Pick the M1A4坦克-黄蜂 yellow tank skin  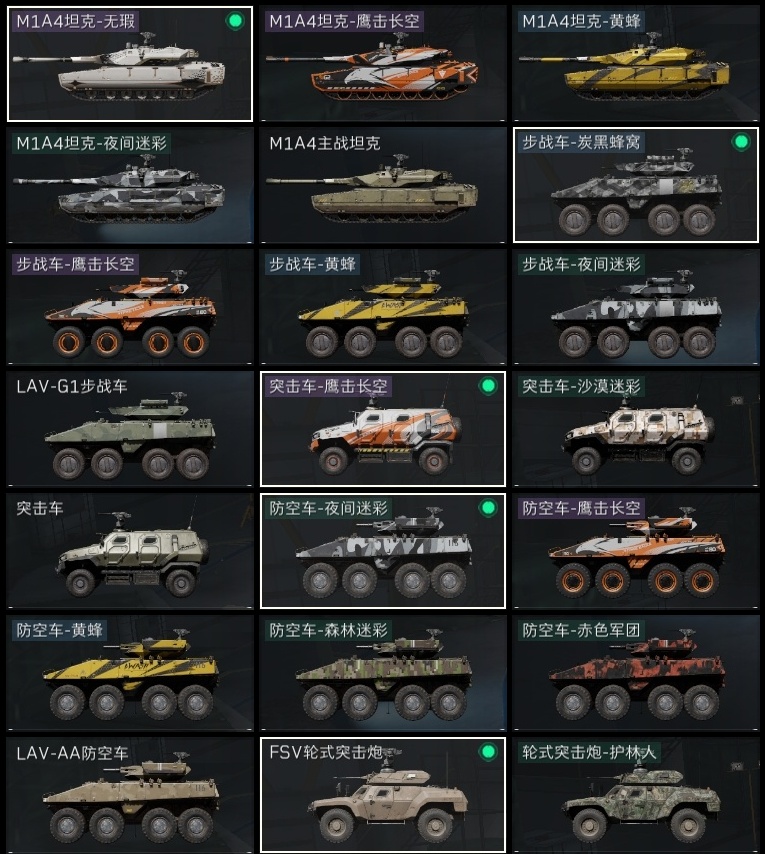(x=636, y=64)
